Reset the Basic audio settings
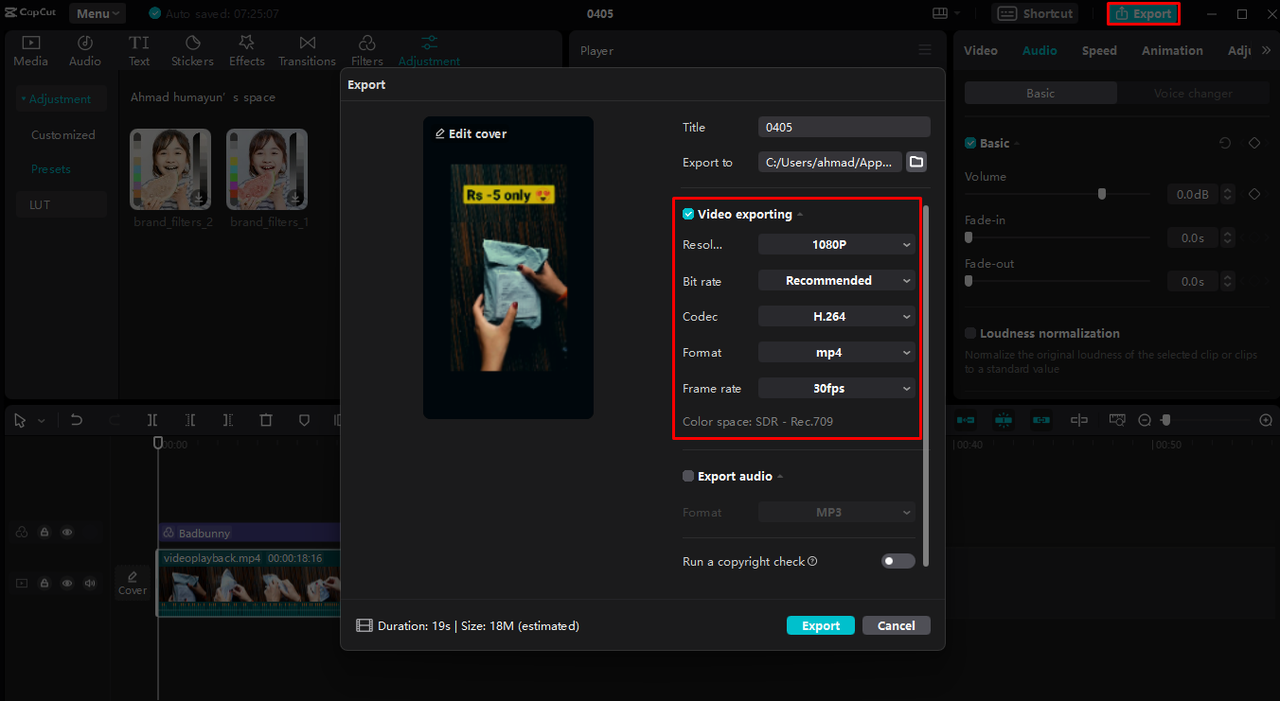This screenshot has width=1280, height=701. coord(1225,143)
